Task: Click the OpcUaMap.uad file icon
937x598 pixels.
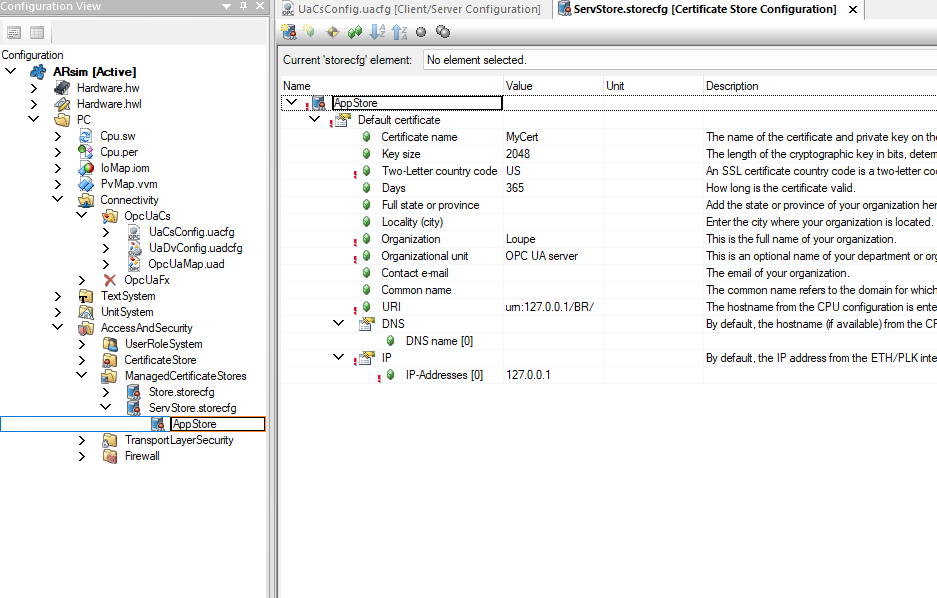Action: 134,264
